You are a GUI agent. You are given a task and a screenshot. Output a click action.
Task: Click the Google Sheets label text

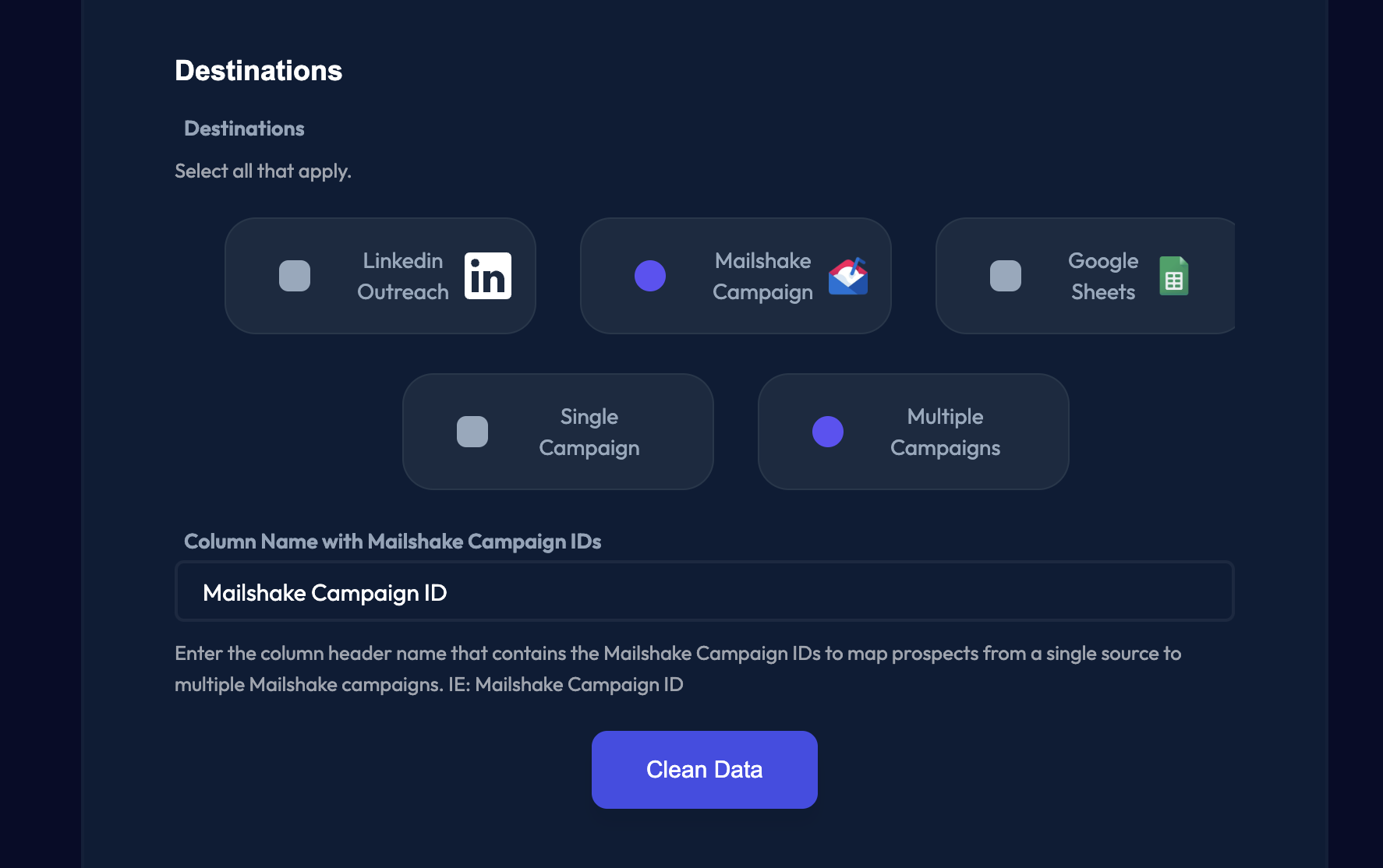click(1102, 276)
